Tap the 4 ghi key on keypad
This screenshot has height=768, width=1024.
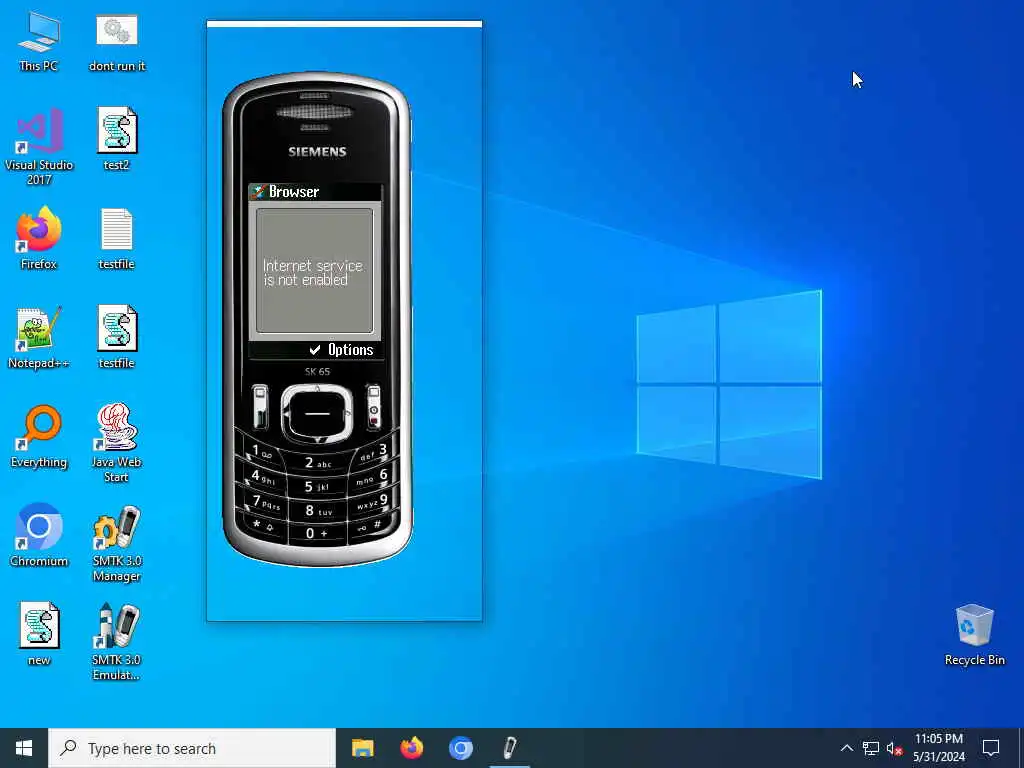point(263,477)
